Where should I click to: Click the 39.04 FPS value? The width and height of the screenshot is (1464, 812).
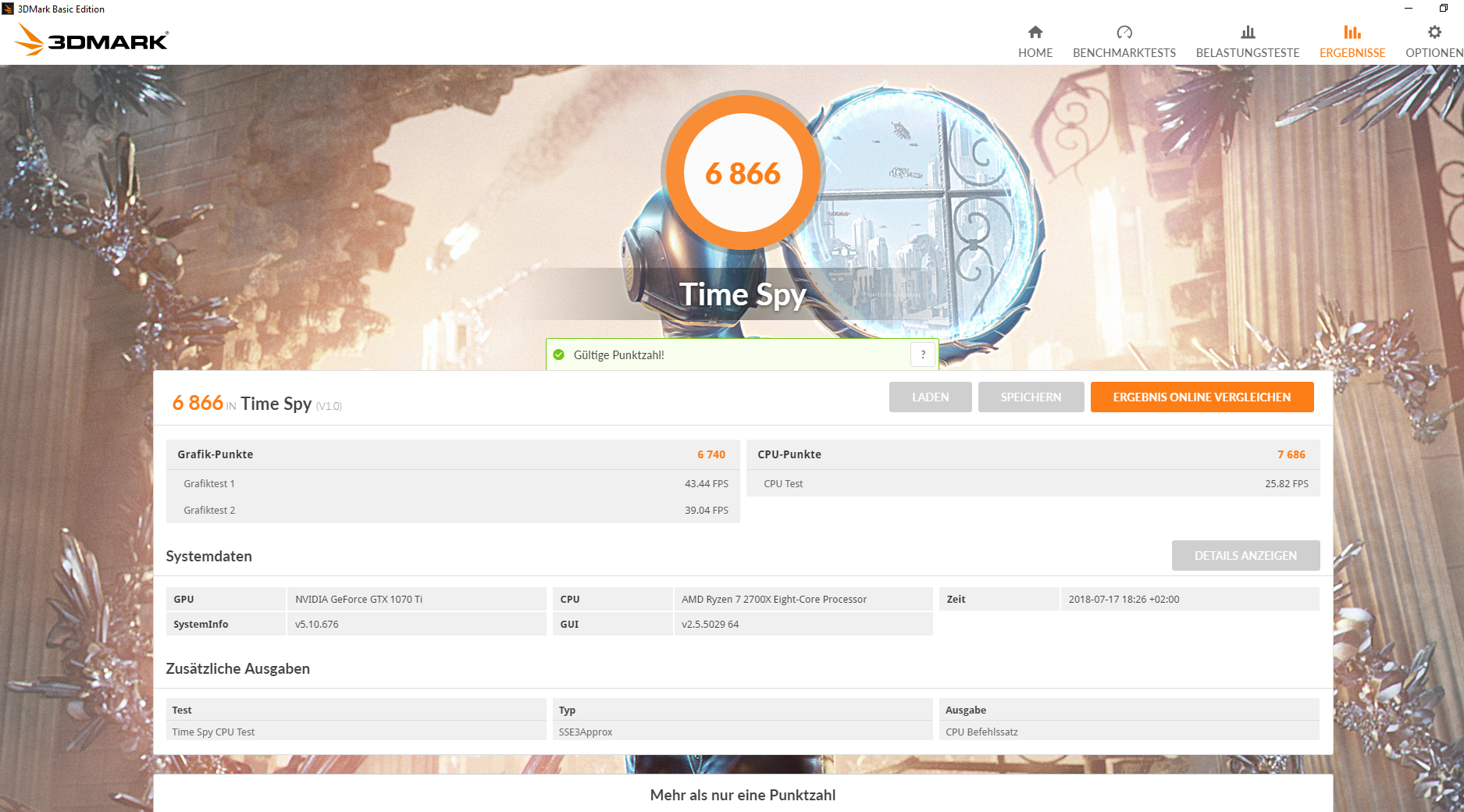click(707, 511)
